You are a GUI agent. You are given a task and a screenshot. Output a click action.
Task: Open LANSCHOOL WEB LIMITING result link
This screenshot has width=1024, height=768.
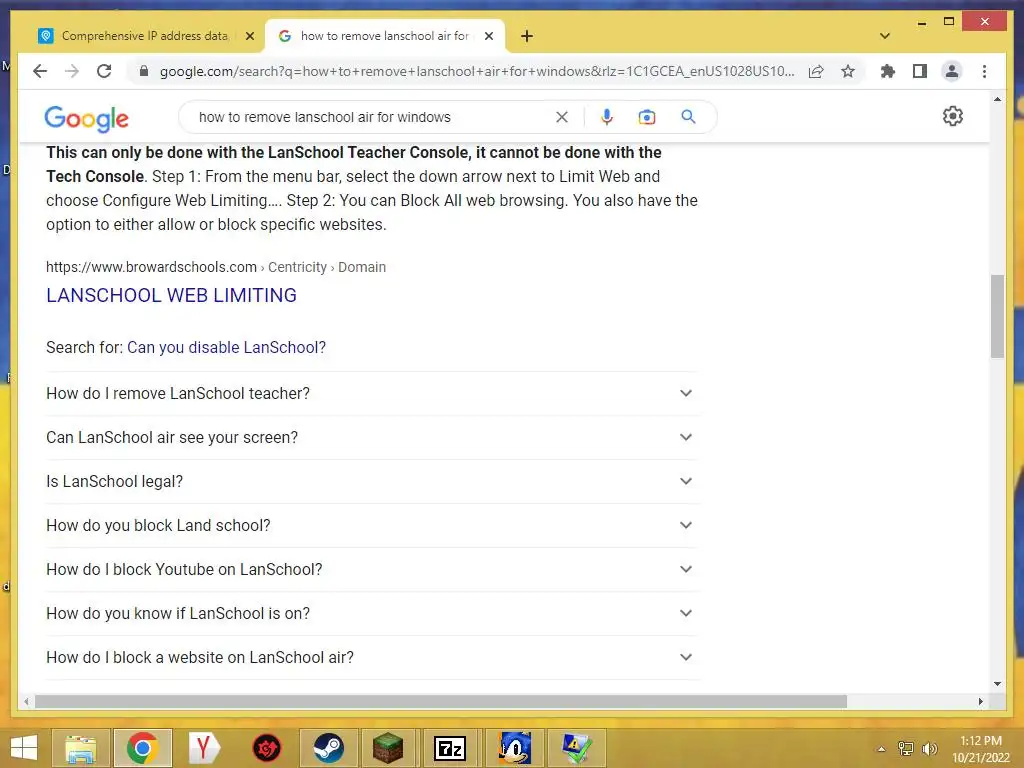click(171, 295)
